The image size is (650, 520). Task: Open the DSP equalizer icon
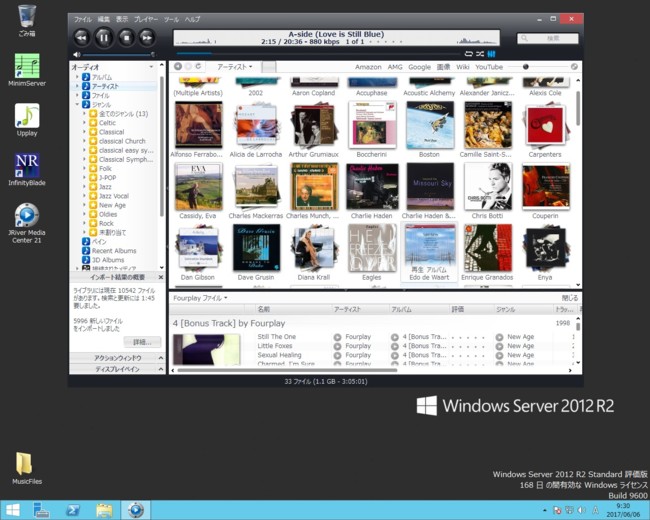pos(492,54)
